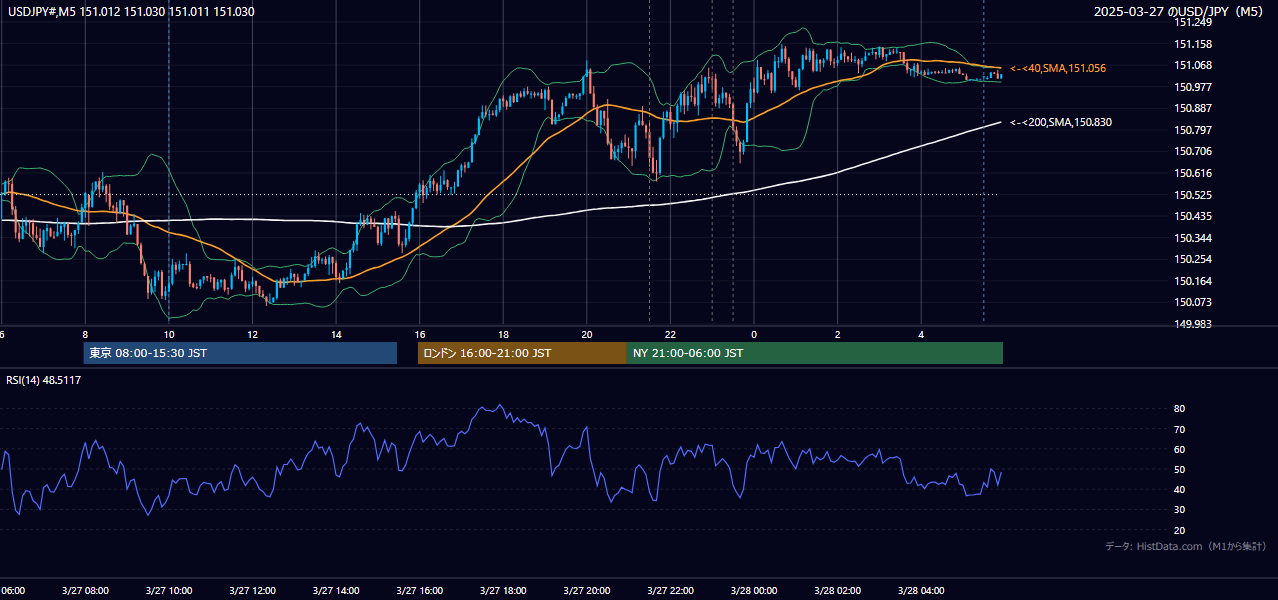Screen dimensions: 1278x600
Task: Click price axis value 151.249
Action: click(1192, 22)
